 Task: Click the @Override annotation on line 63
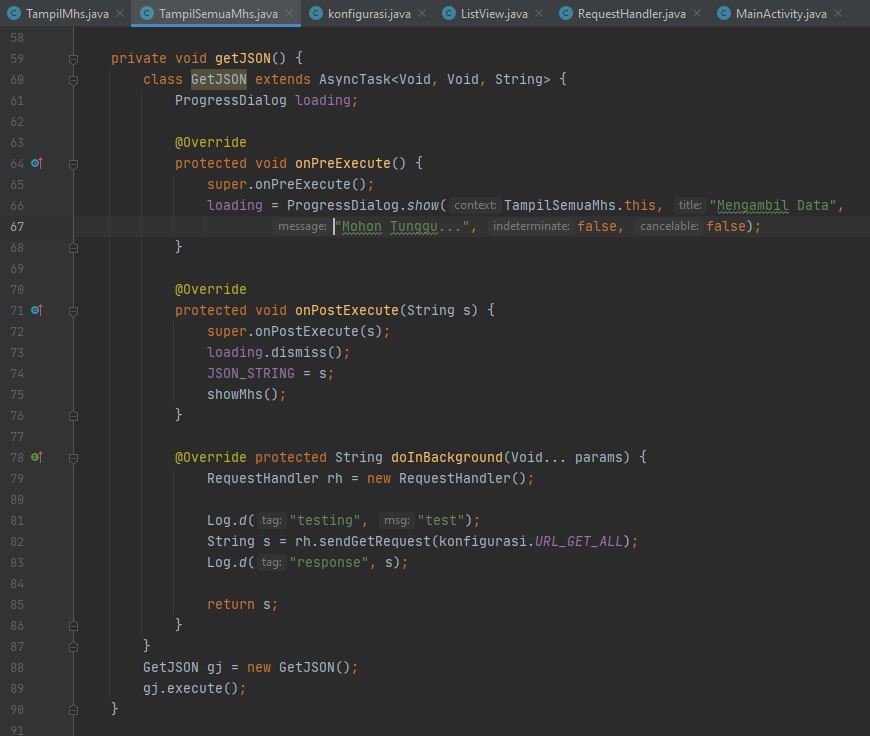tap(210, 143)
